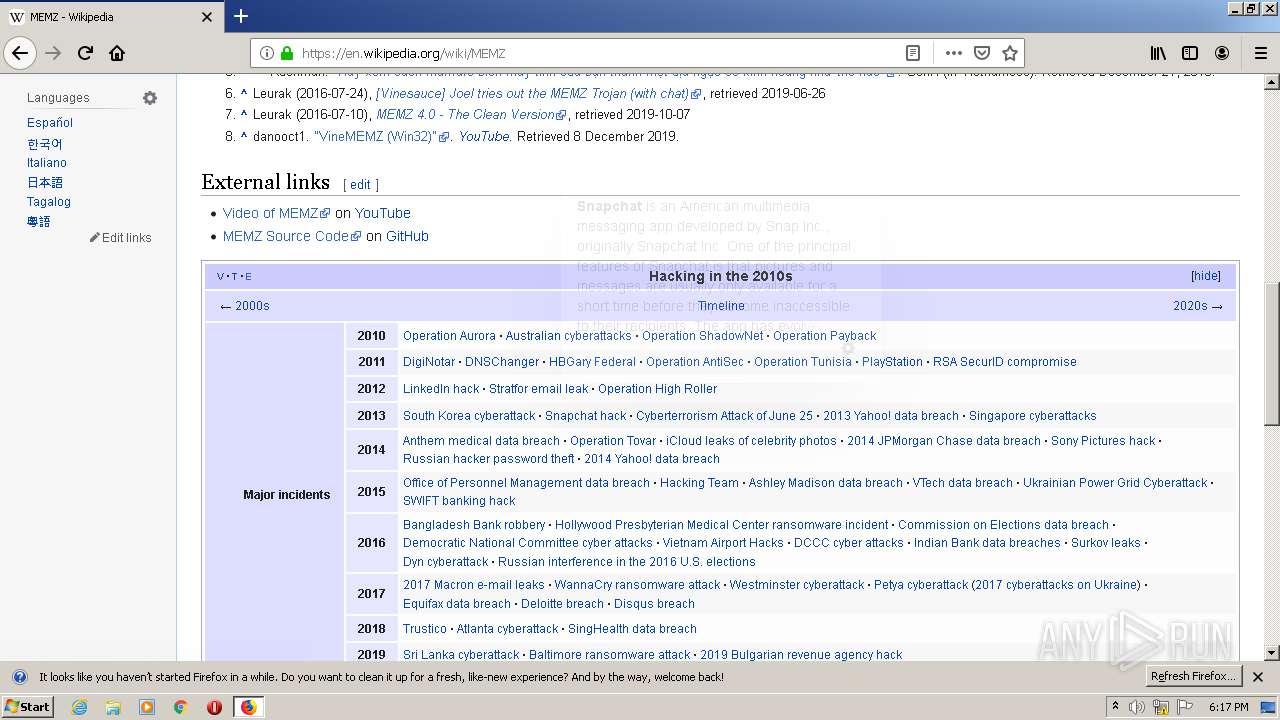Select Firefox taskbar button
Image resolution: width=1280 pixels, height=720 pixels.
click(x=248, y=707)
